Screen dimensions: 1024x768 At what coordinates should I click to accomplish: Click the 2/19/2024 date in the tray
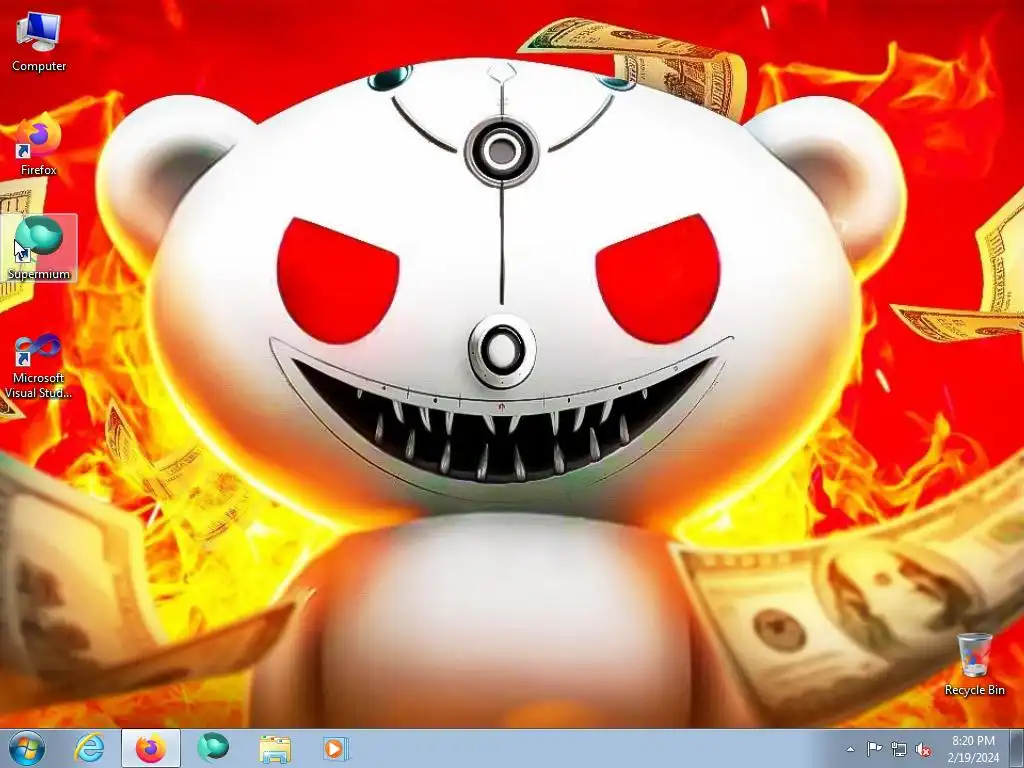[973, 758]
